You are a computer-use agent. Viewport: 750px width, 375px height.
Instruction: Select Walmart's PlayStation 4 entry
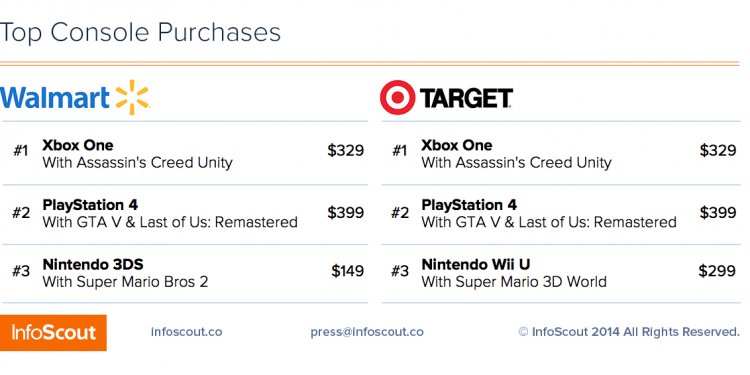click(x=185, y=214)
